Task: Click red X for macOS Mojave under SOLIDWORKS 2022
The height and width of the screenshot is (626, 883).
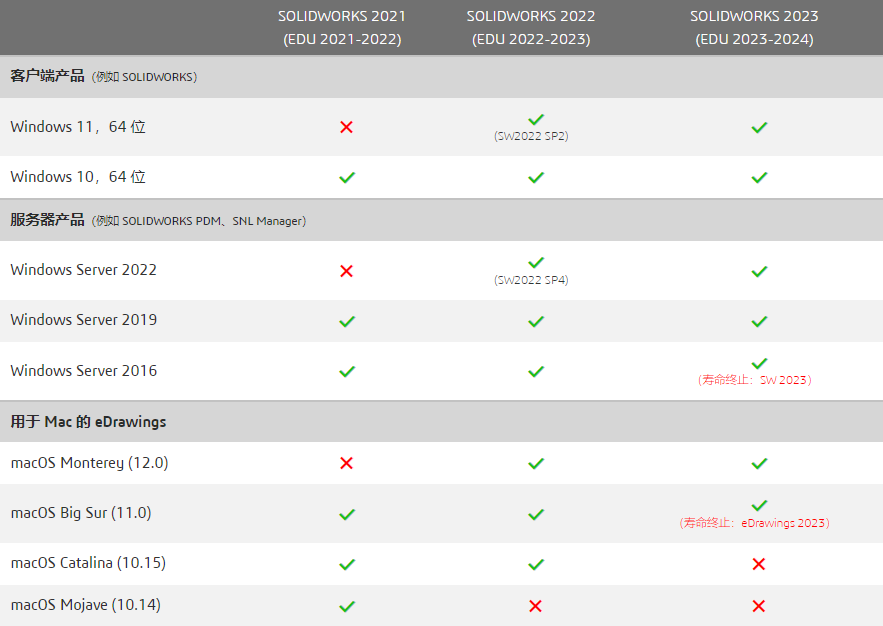Action: [x=536, y=606]
